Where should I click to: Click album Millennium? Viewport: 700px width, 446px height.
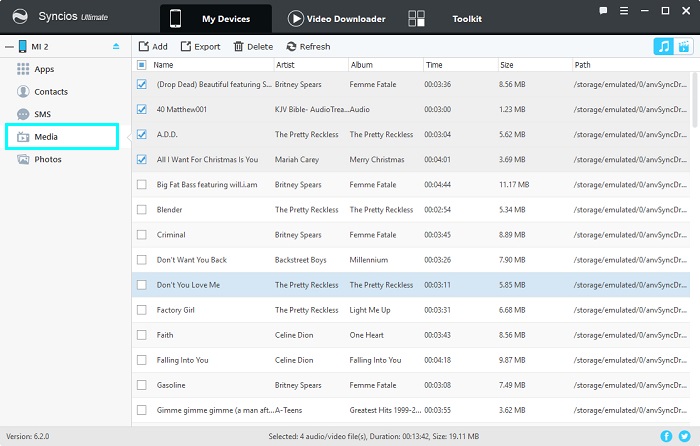pyautogui.click(x=369, y=260)
